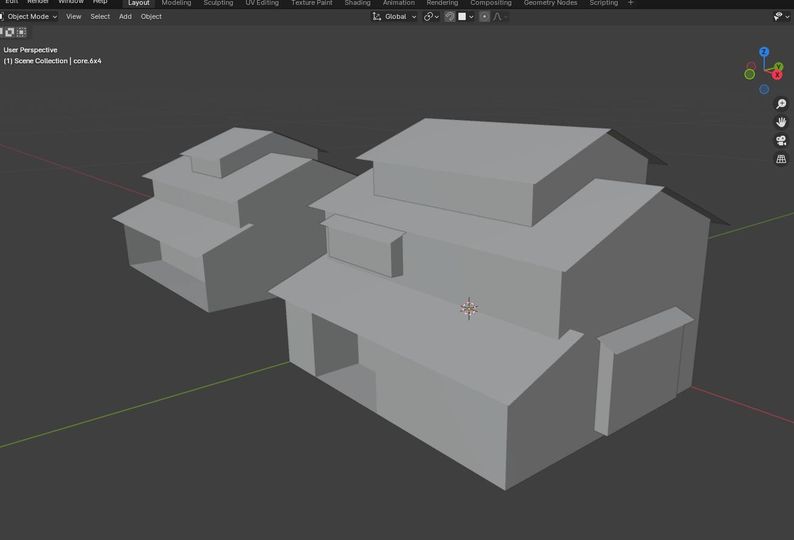Click the viewport visibility eye-cursor icon
The height and width of the screenshot is (540, 794).
click(778, 17)
